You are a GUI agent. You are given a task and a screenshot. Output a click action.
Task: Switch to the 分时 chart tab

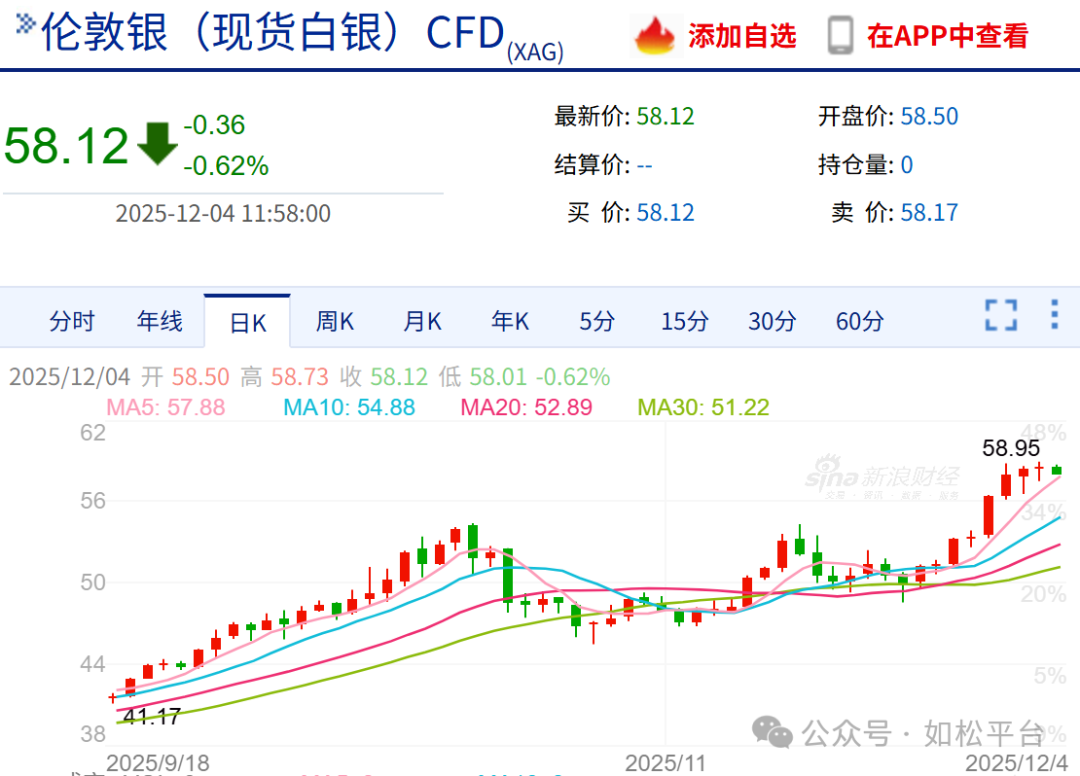pyautogui.click(x=73, y=320)
